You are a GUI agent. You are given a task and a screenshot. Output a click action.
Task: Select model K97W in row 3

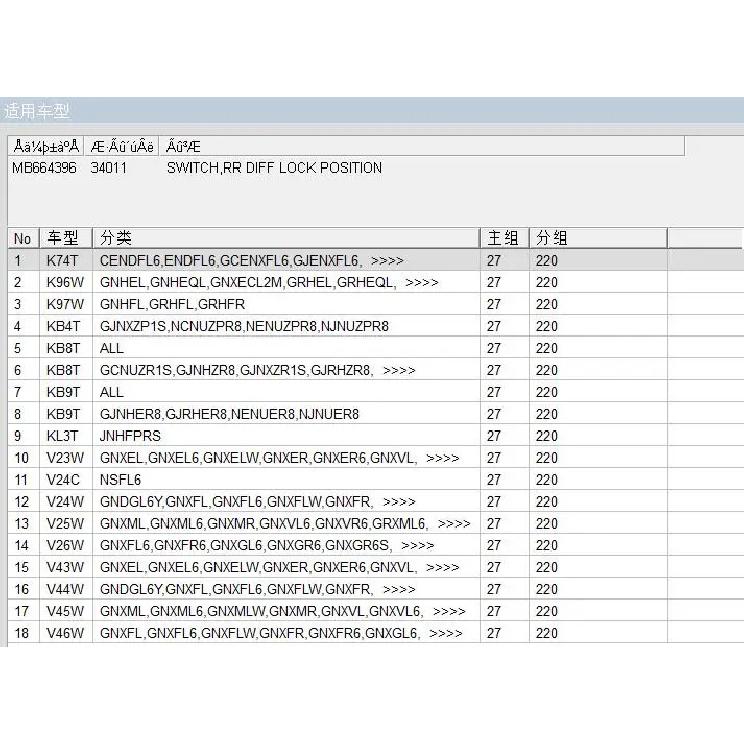click(x=65, y=304)
